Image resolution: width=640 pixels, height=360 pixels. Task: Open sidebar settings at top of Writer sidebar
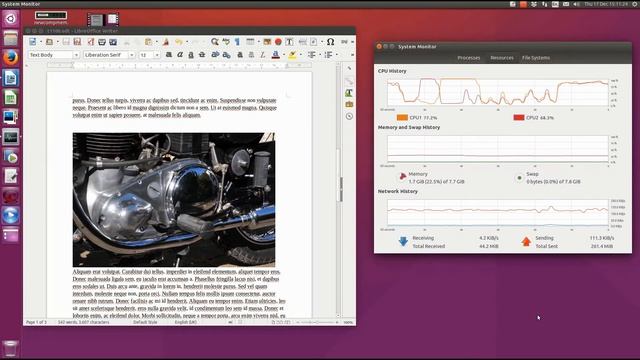[x=349, y=68]
